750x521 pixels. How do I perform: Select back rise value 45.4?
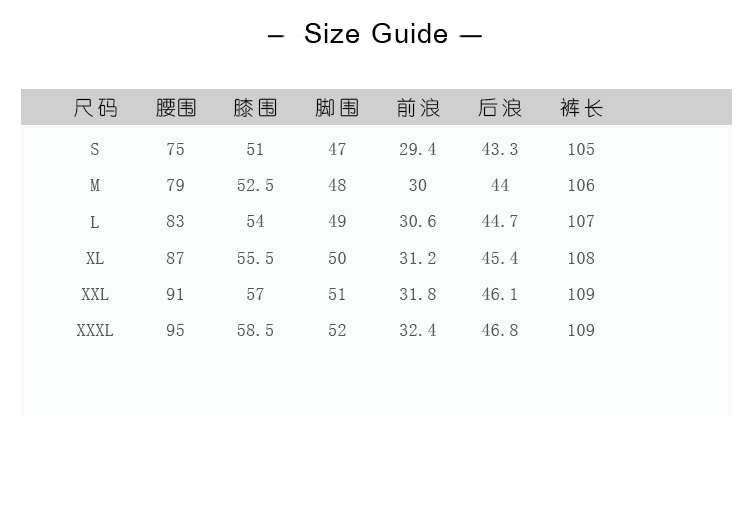[500, 258]
